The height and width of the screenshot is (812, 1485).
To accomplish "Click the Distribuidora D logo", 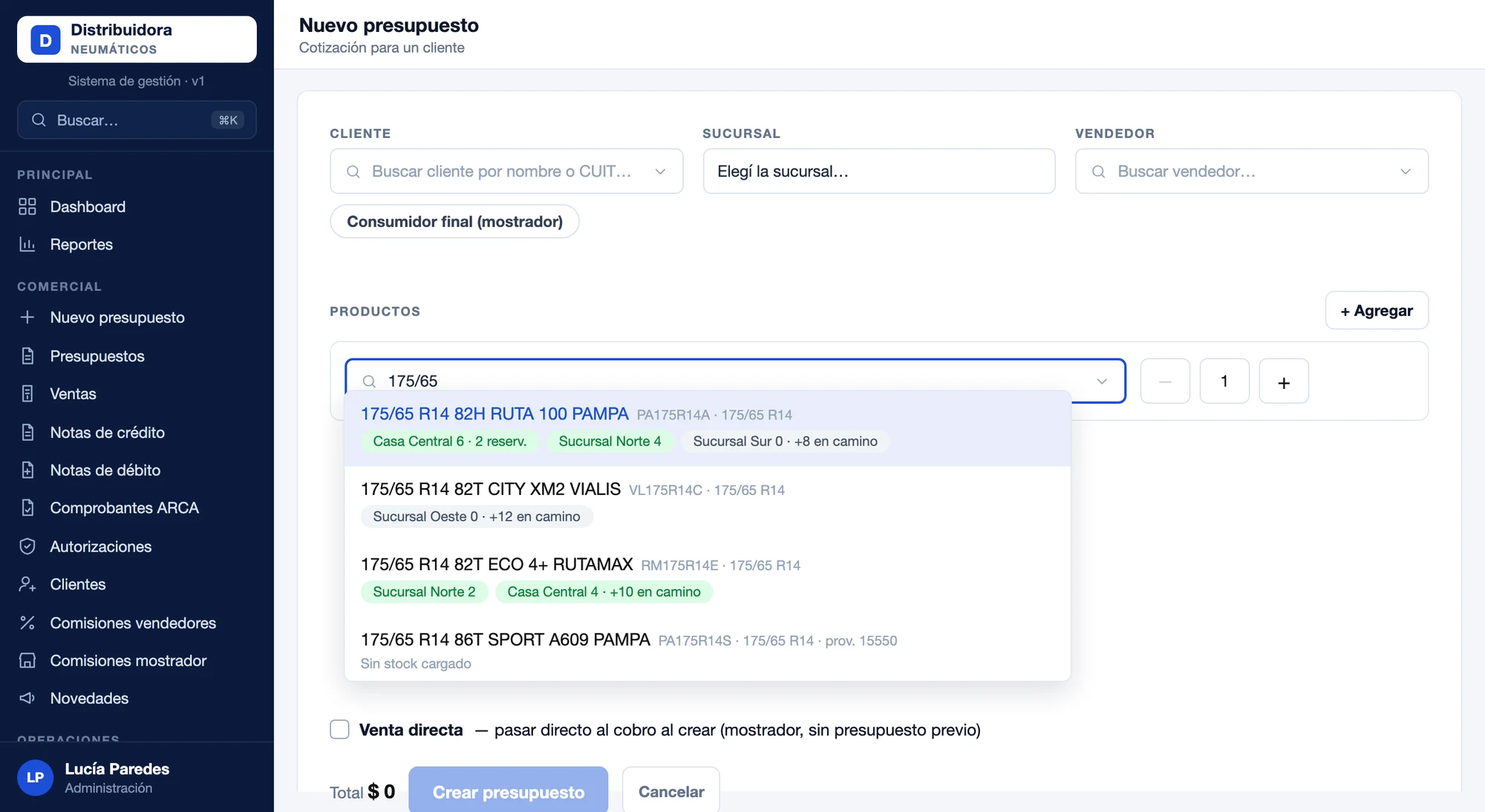I will (x=45, y=40).
